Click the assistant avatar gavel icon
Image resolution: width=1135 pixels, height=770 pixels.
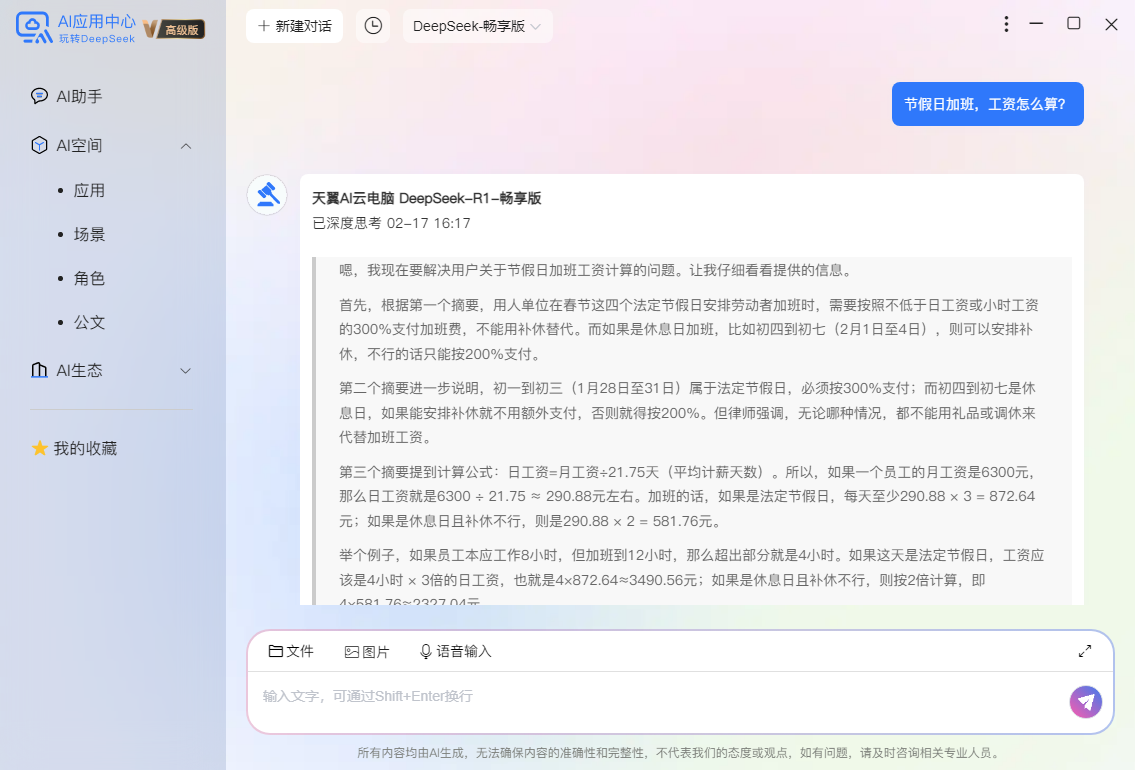(267, 195)
